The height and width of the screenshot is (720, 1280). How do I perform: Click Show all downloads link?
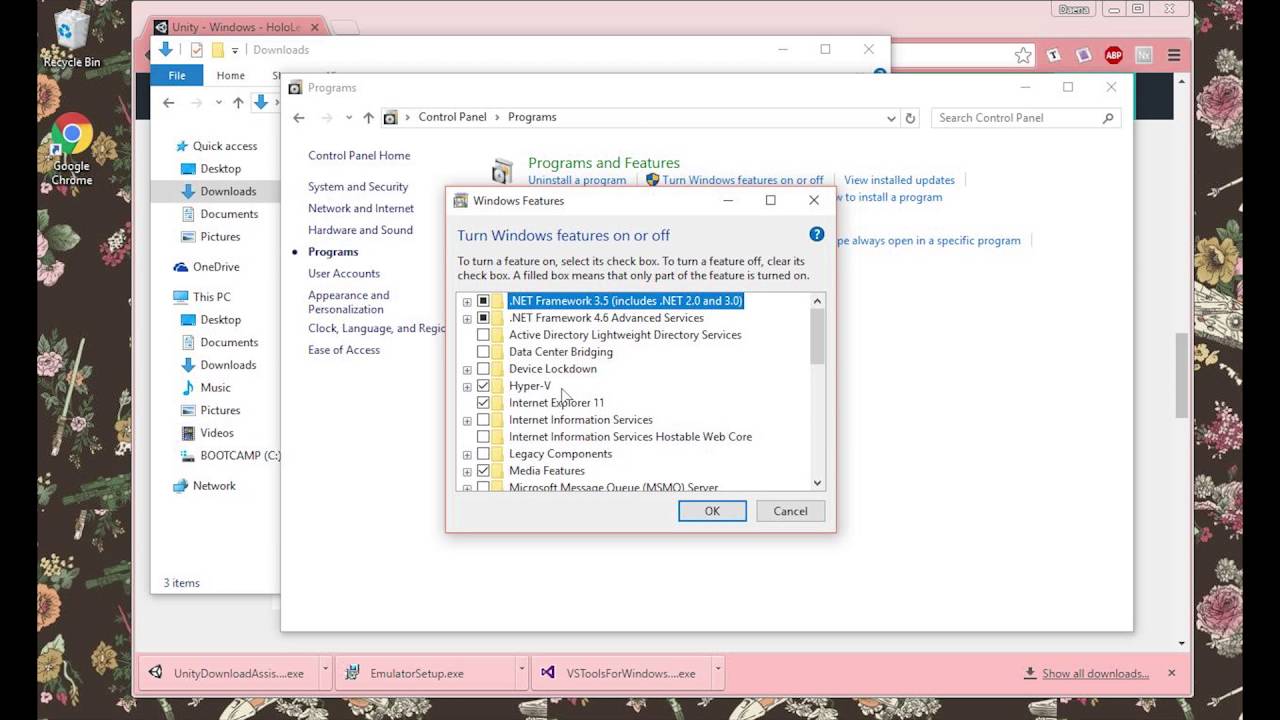pos(1095,673)
